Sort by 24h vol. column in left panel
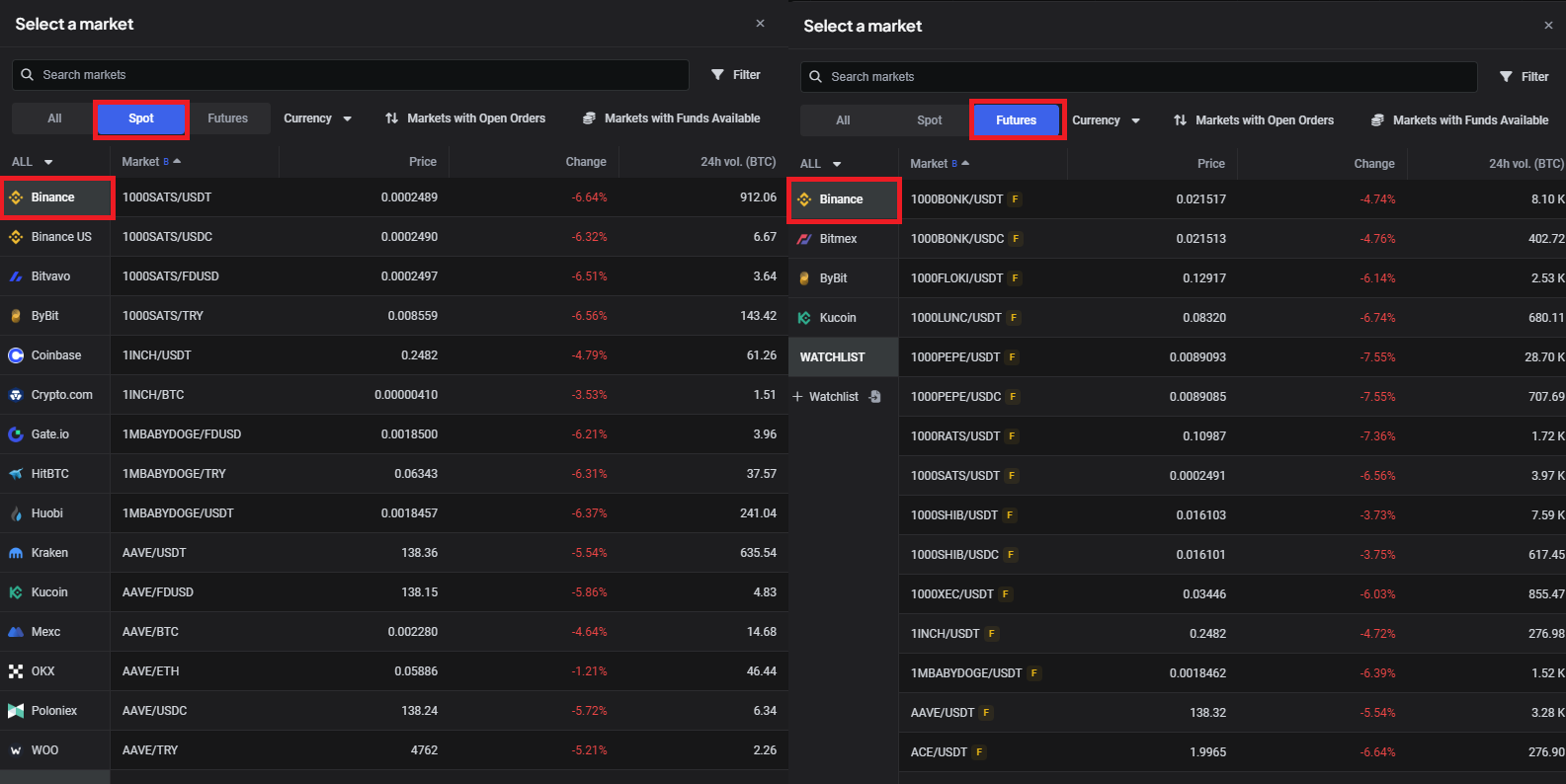The height and width of the screenshot is (784, 1566). pos(738,162)
